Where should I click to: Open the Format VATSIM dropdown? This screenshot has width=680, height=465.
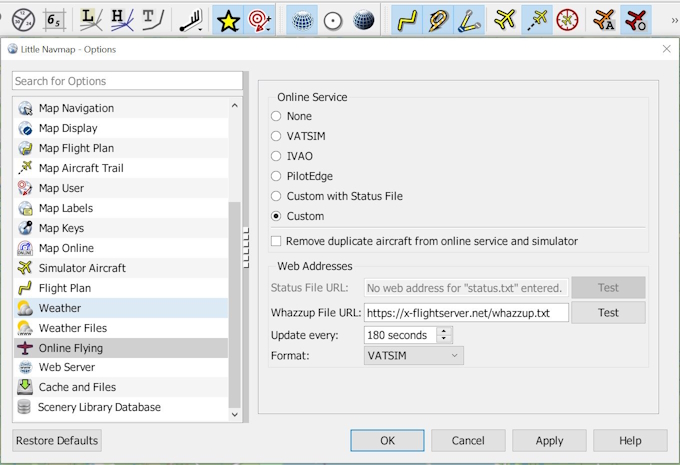click(413, 355)
